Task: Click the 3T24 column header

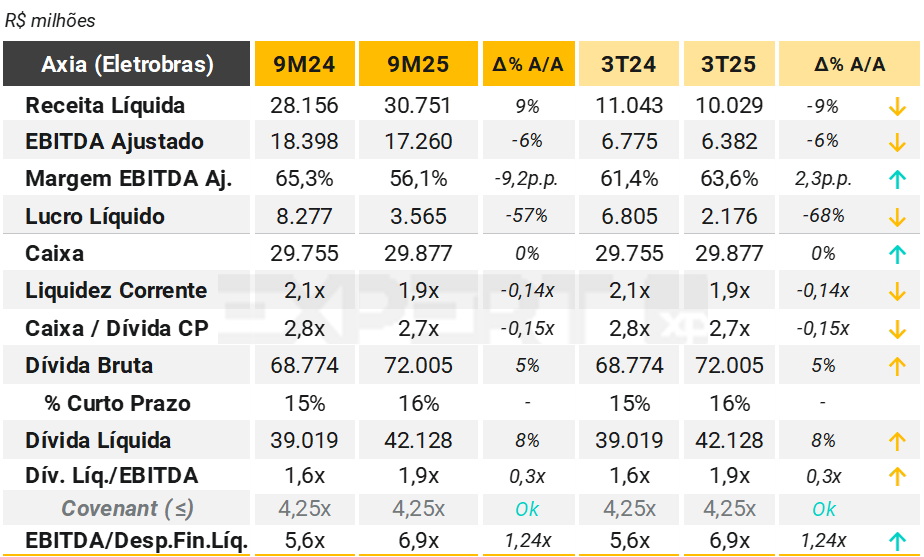Action: point(629,65)
